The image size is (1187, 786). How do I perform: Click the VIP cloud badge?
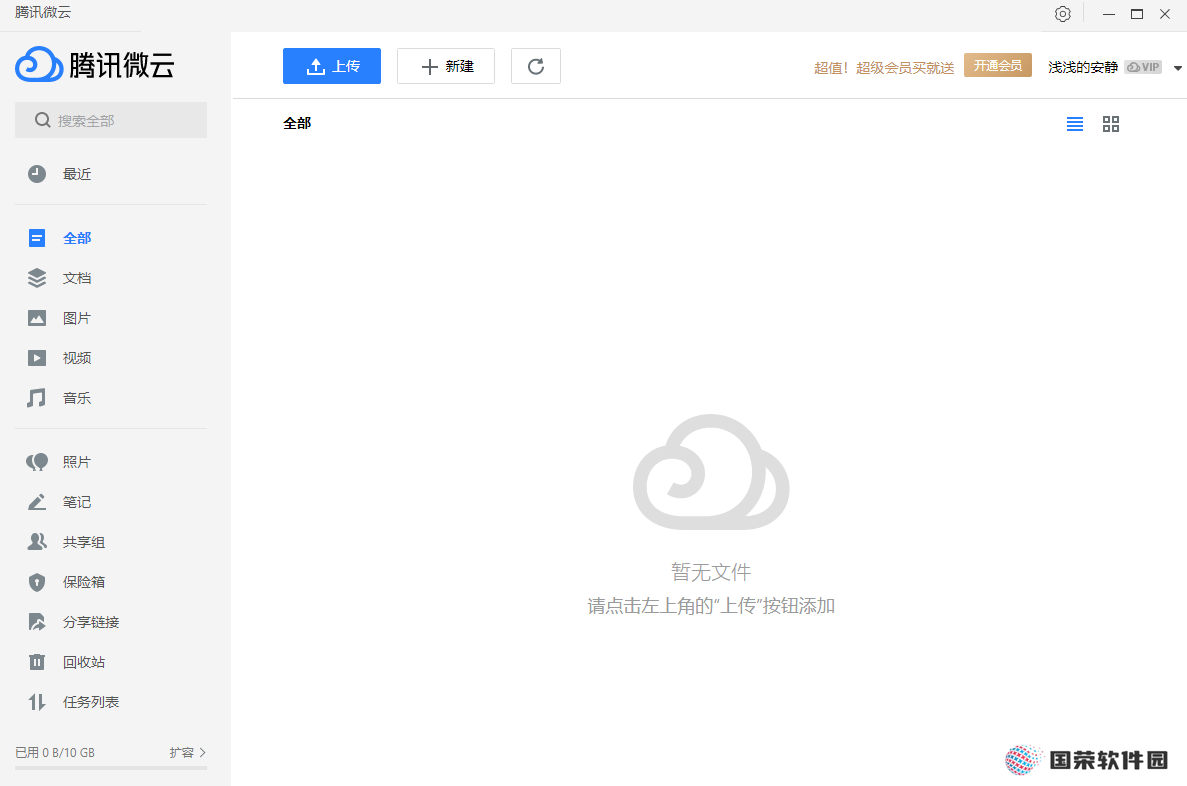tap(1143, 67)
